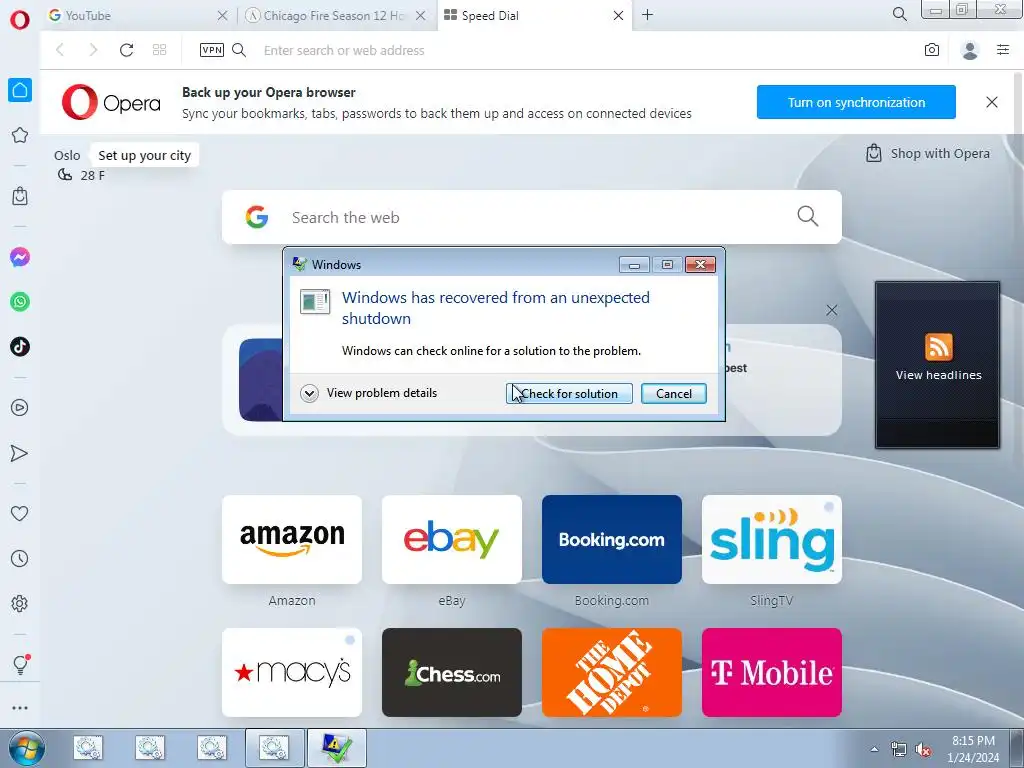Go to Speed Dial home in sidebar

pos(20,90)
